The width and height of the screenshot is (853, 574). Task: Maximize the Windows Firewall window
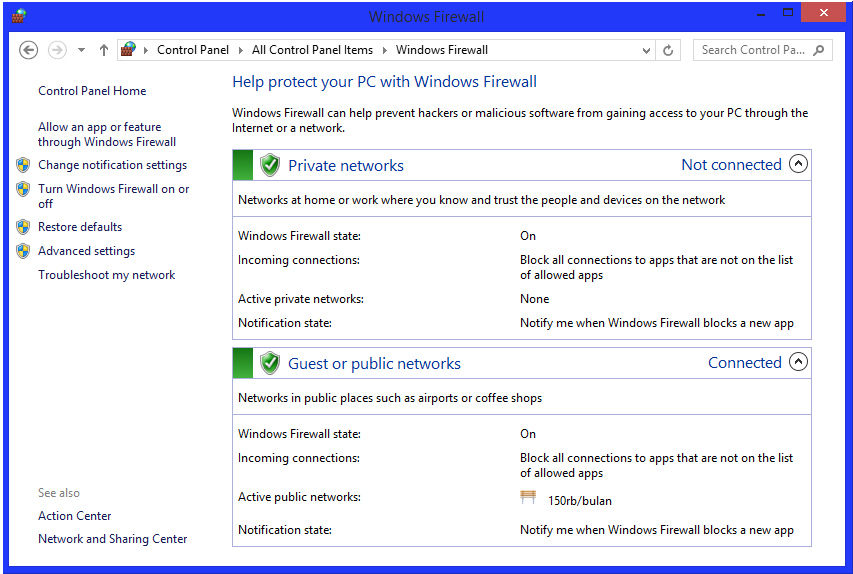(788, 13)
